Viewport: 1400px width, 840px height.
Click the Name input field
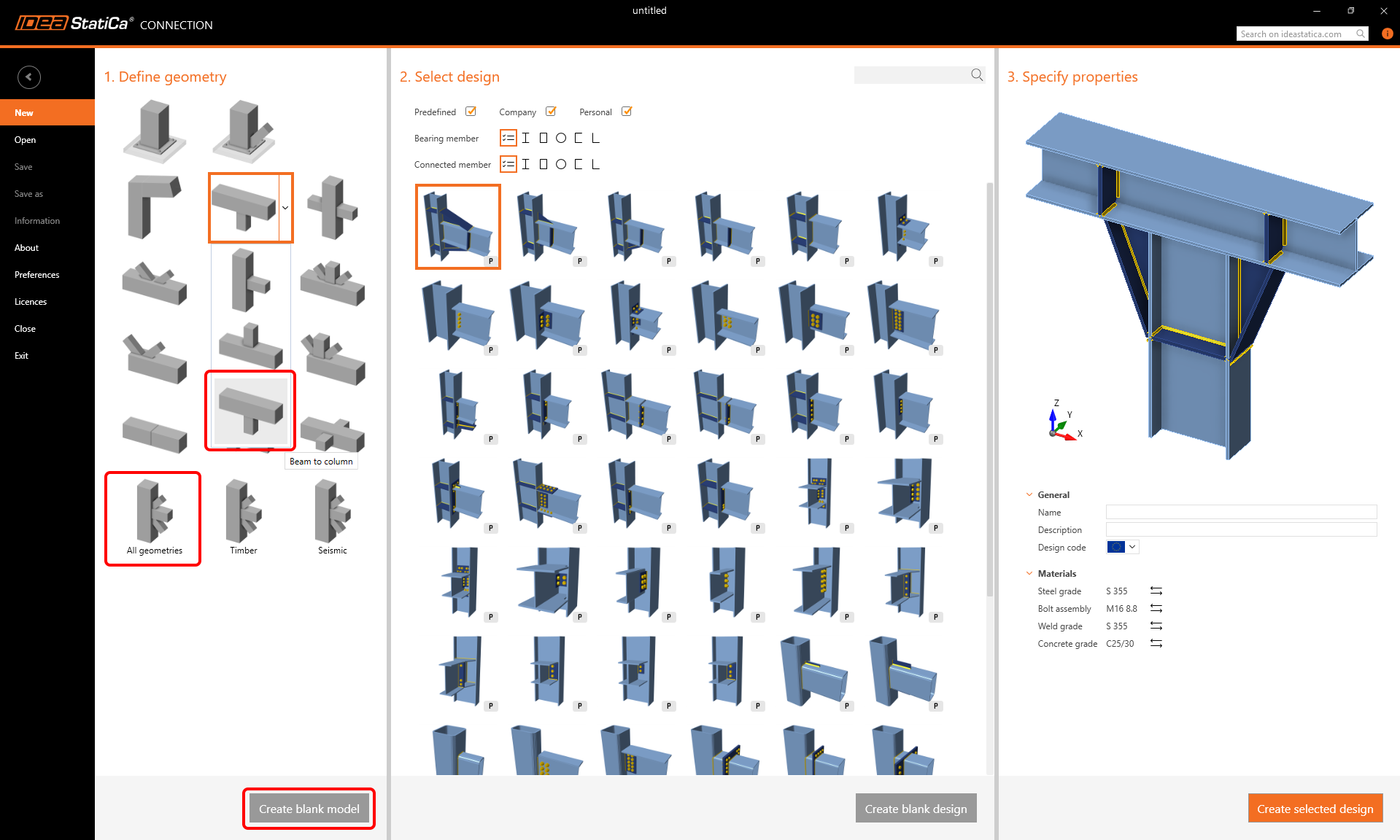coord(1240,513)
